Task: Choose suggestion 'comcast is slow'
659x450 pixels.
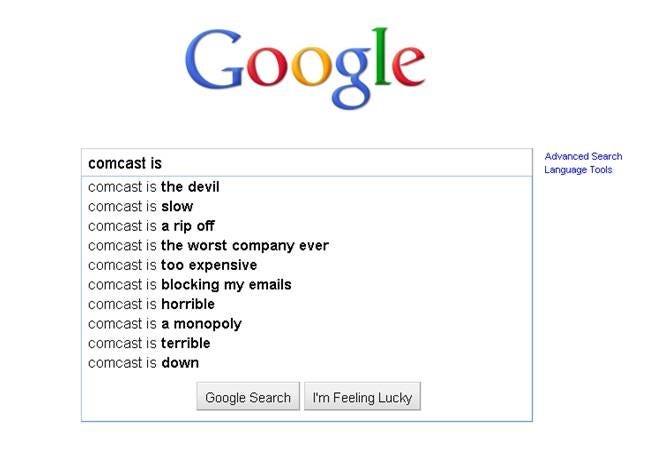Action: coord(306,206)
